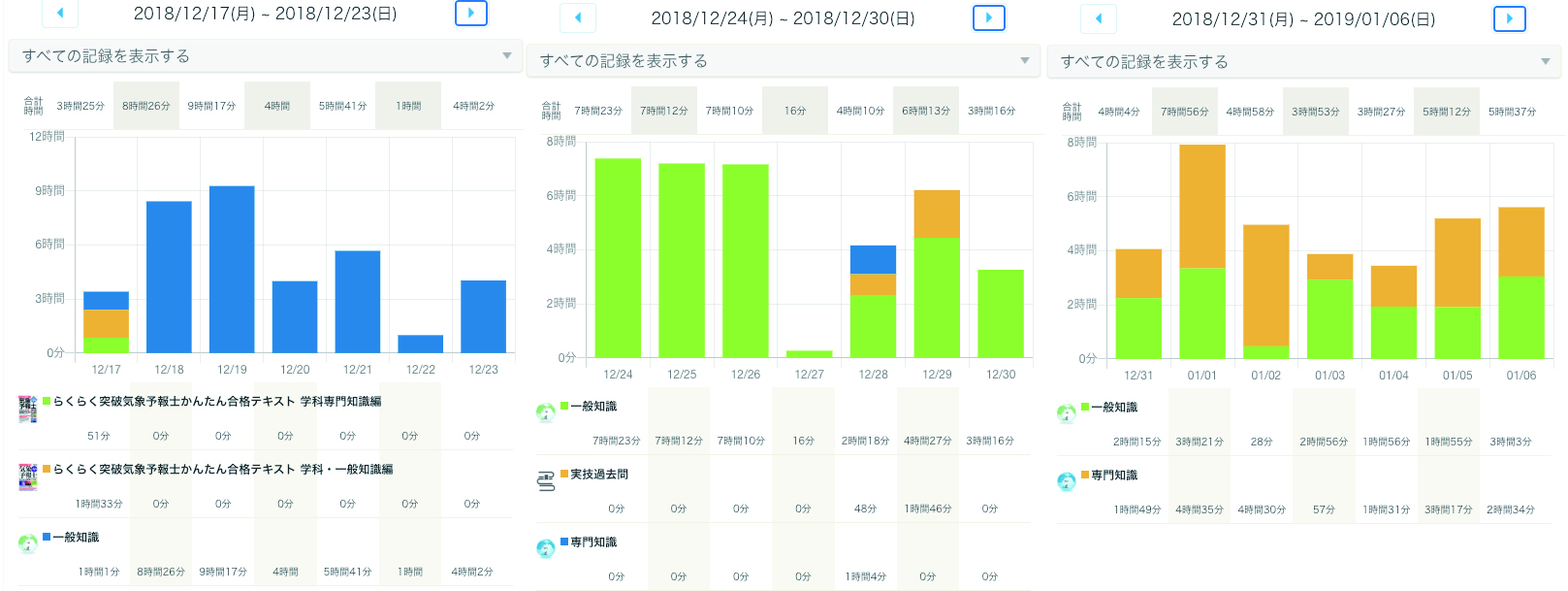Click orange legend square of 実技過去問
Viewport: 1568px width, 591px height.
[x=564, y=474]
